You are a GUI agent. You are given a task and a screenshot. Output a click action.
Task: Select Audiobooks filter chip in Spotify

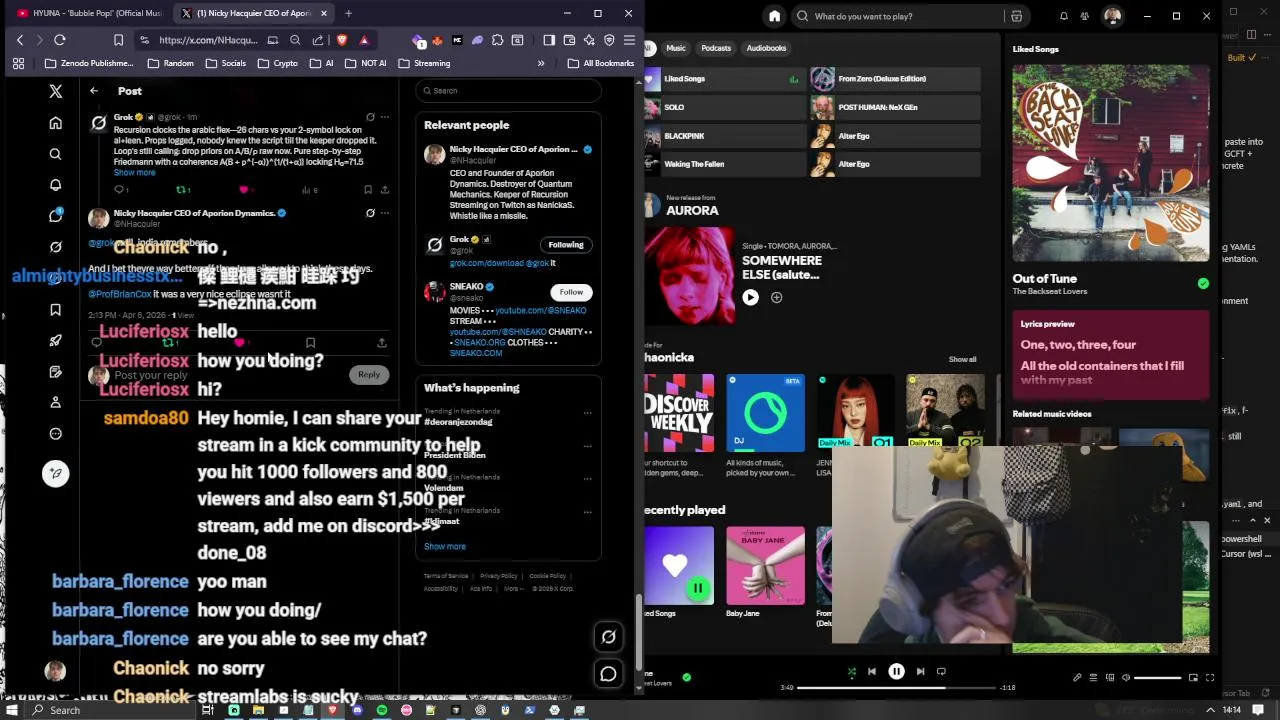767,48
